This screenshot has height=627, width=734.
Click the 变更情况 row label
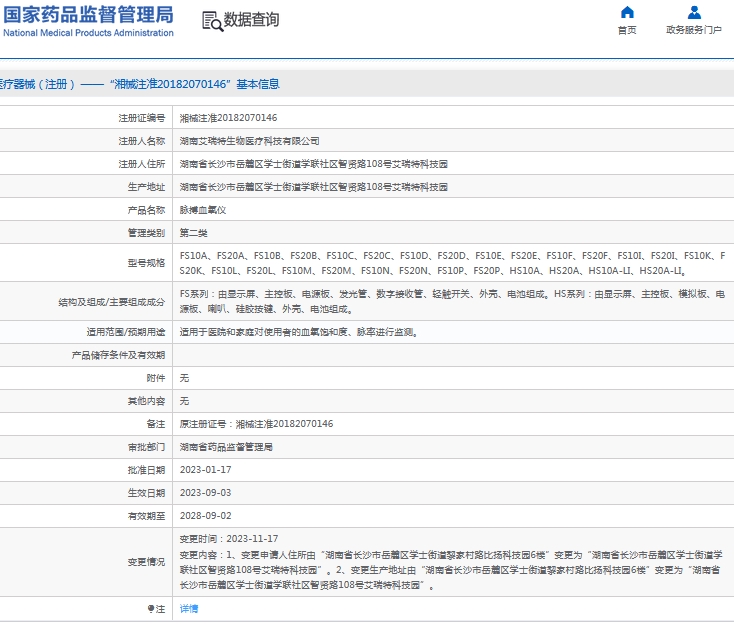coord(147,562)
